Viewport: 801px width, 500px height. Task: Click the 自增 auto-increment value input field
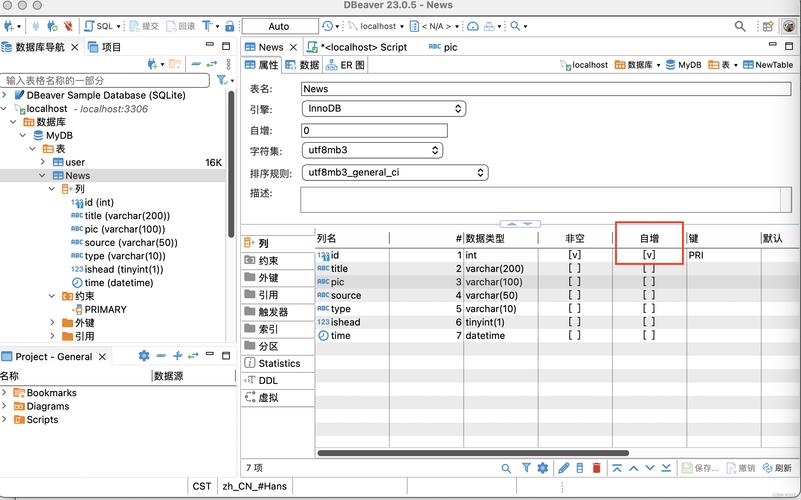[x=374, y=130]
